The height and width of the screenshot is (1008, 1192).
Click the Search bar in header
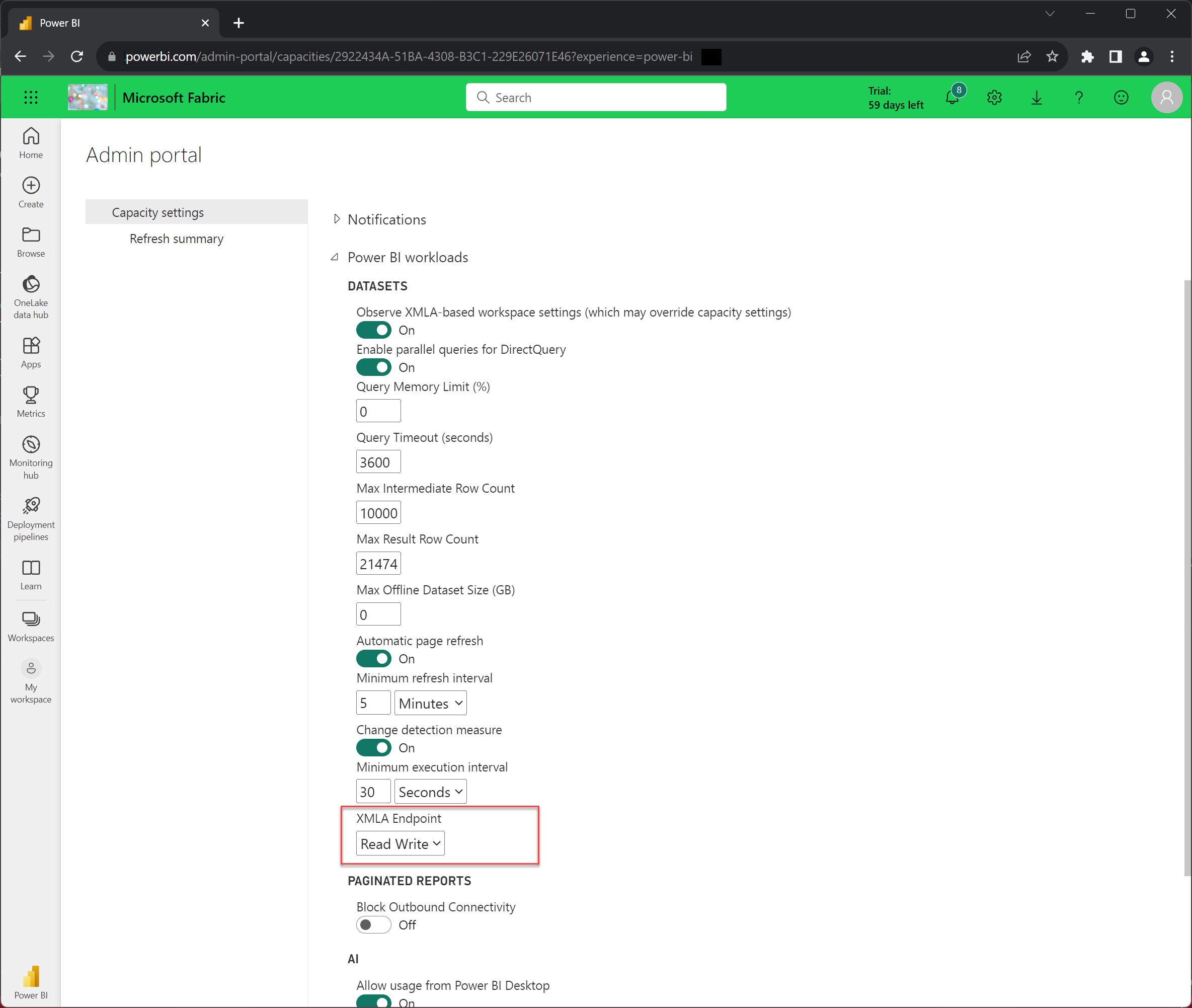596,97
